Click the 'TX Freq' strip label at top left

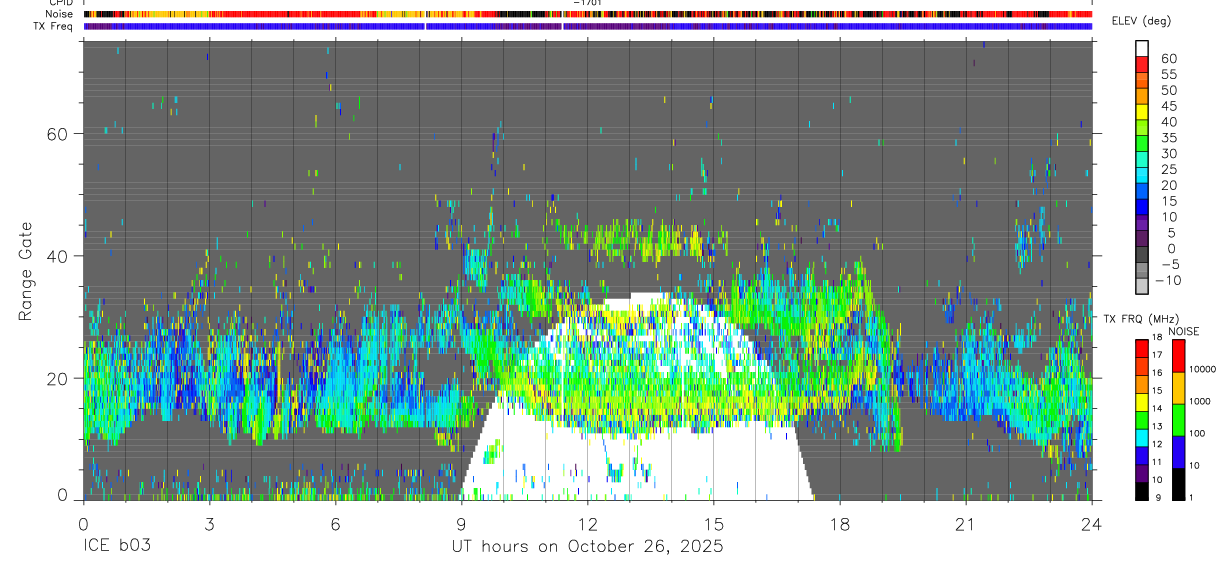pyautogui.click(x=55, y=26)
